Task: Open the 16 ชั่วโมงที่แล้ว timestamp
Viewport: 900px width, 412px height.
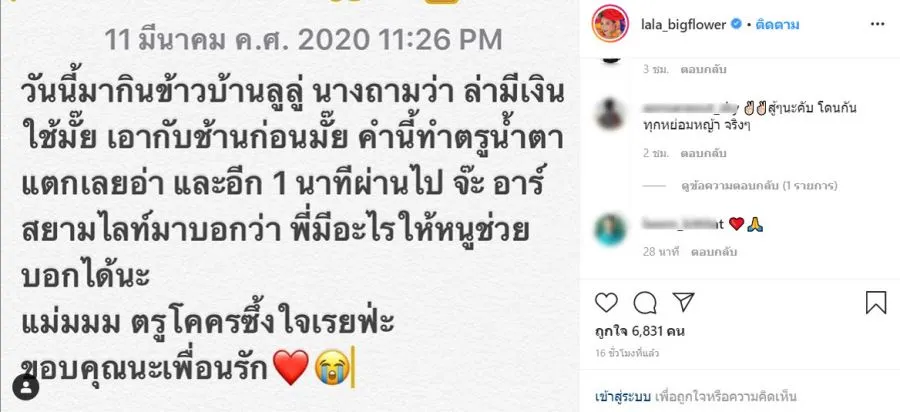Action: tap(627, 353)
